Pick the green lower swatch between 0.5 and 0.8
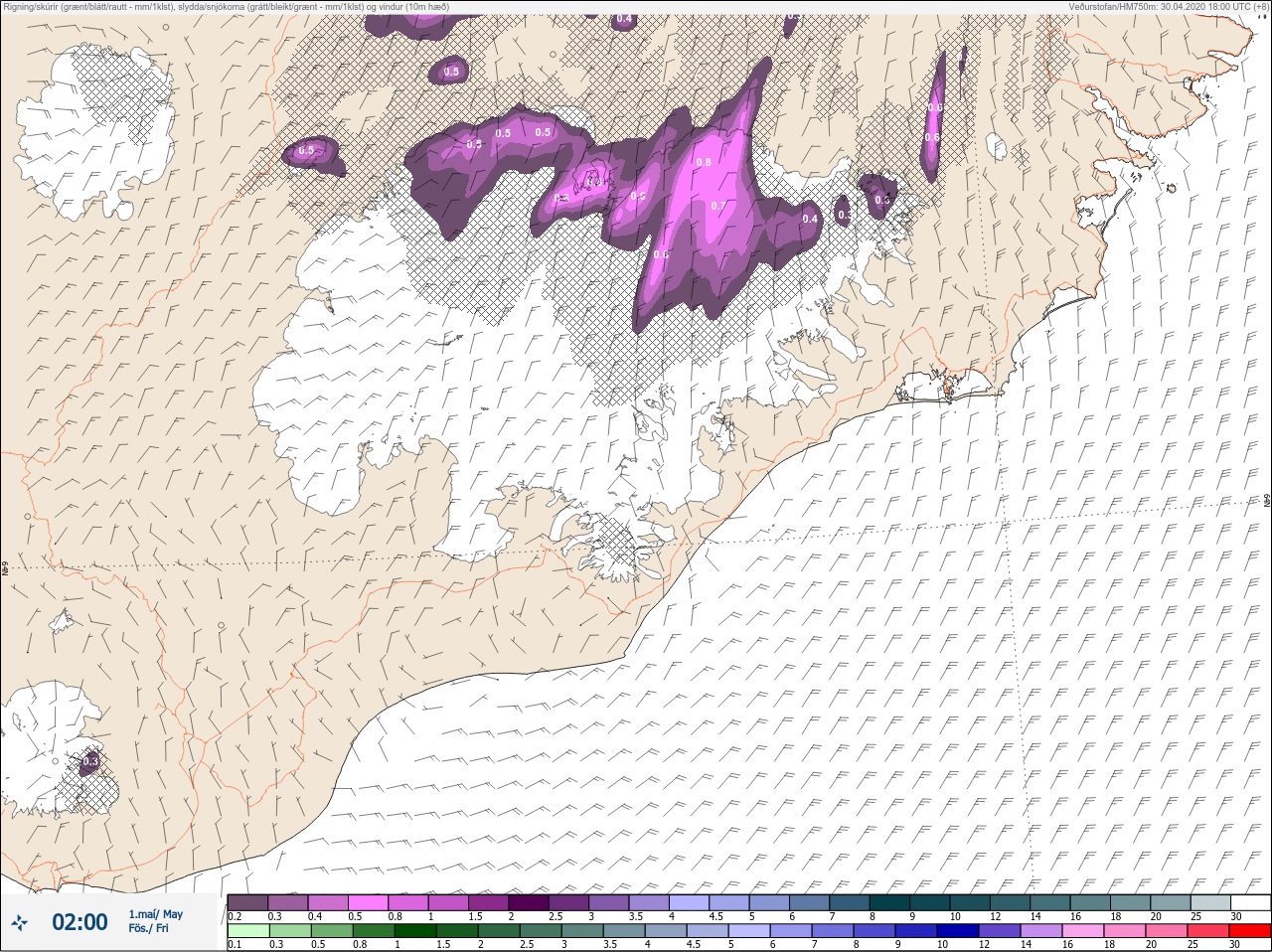Viewport: 1272px width, 952px height. coord(332,931)
